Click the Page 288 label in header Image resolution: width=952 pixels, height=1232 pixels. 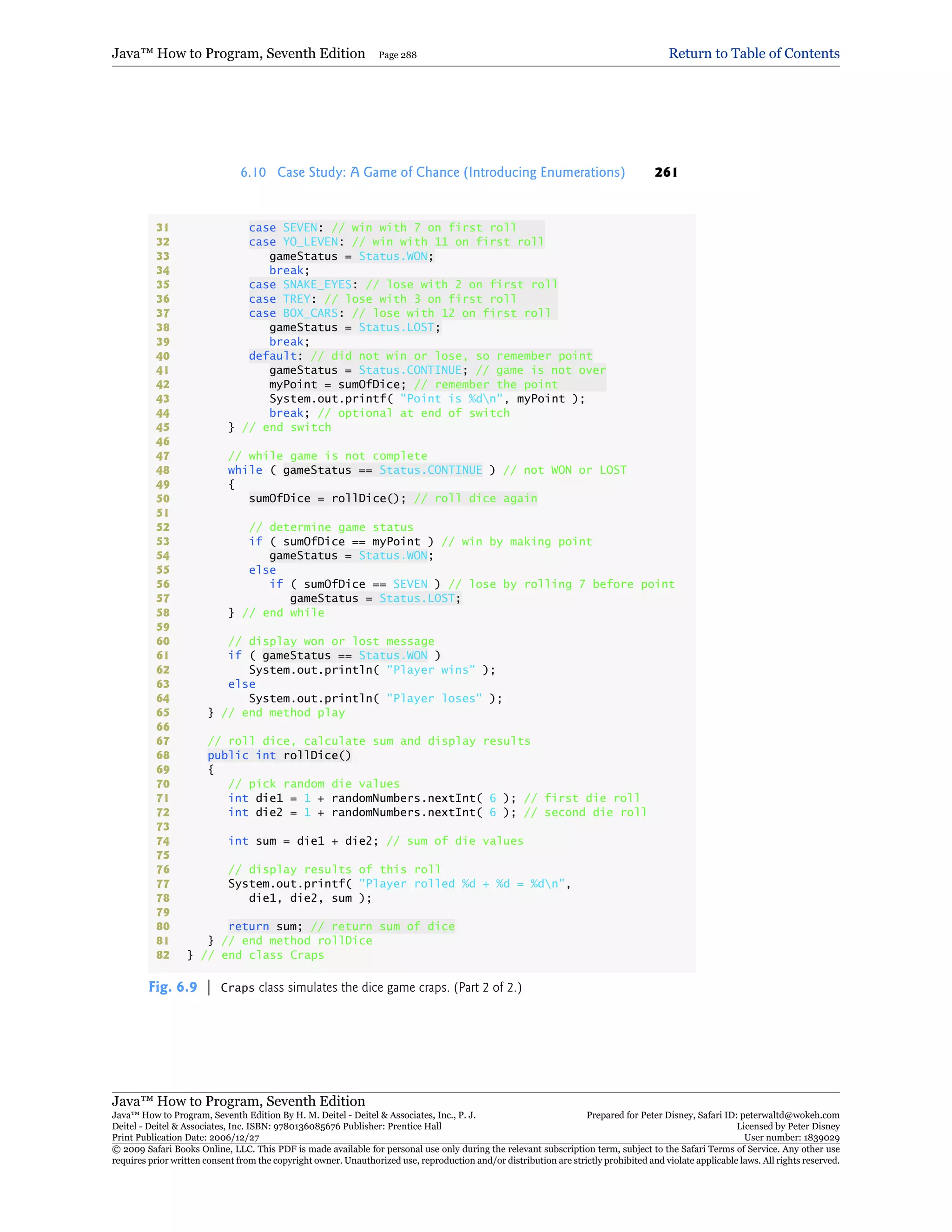point(397,55)
